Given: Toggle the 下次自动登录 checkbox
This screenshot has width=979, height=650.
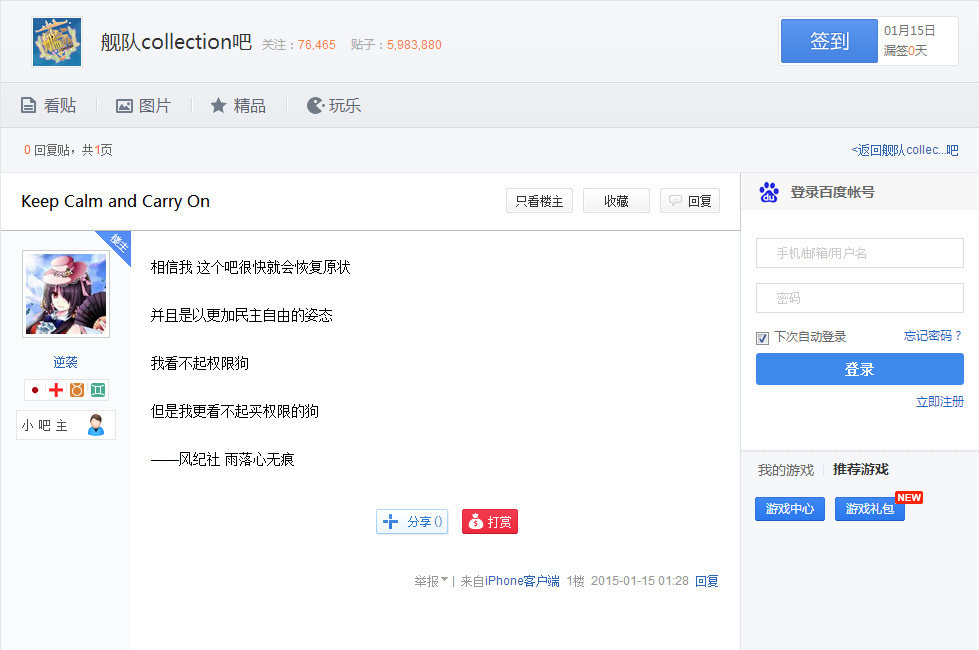Looking at the screenshot, I should click(762, 338).
